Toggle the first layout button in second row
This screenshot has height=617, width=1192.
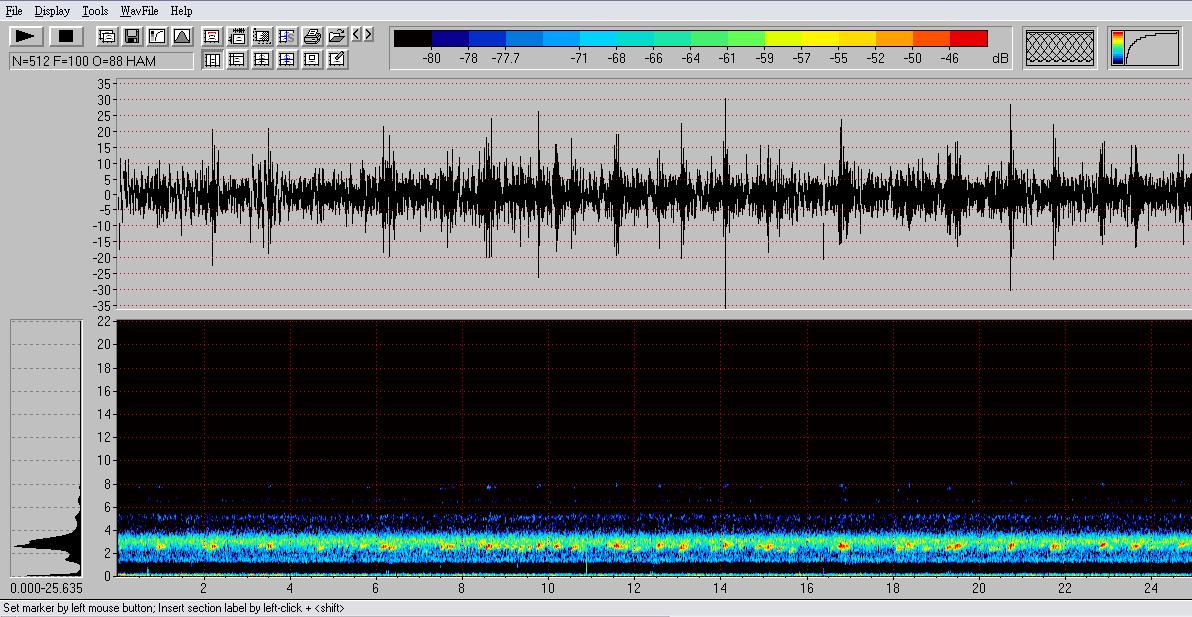coord(212,60)
